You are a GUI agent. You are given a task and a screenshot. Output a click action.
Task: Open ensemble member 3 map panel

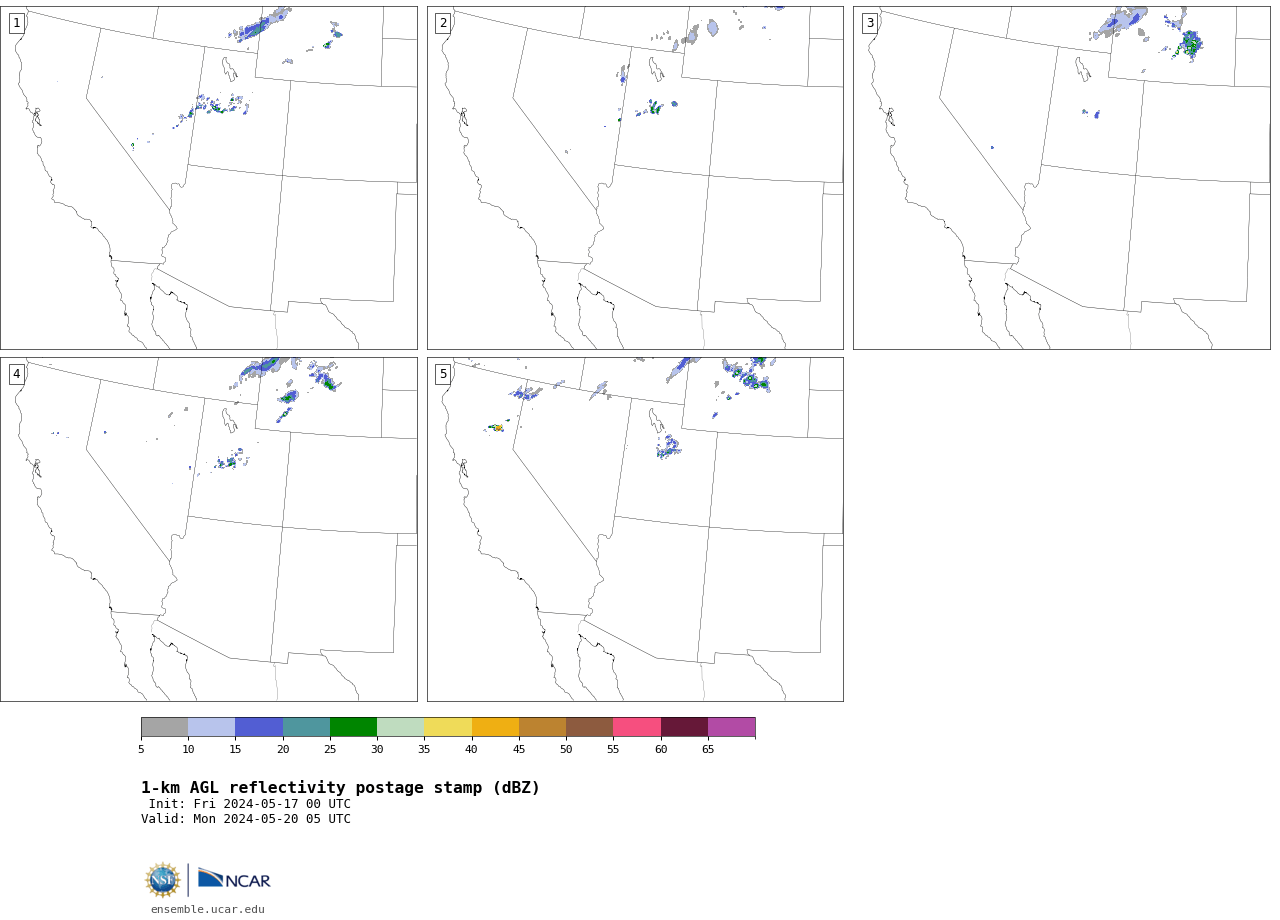click(x=1061, y=178)
